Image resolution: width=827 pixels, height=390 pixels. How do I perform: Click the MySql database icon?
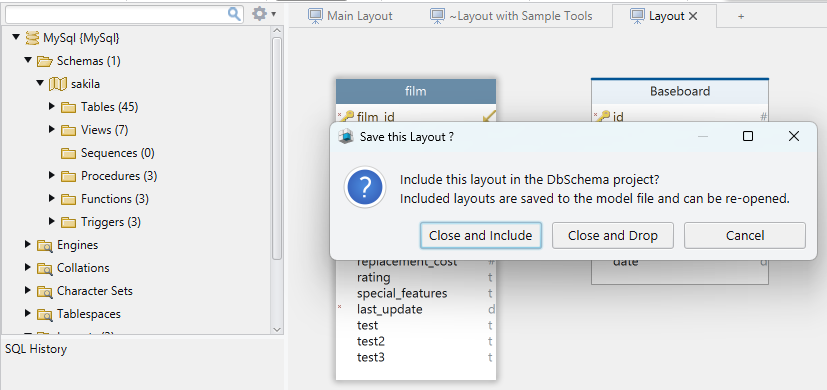[x=32, y=38]
